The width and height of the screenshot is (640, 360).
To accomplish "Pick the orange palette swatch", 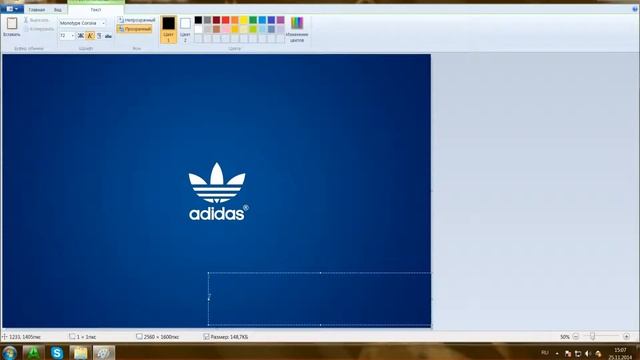I will click(x=235, y=20).
